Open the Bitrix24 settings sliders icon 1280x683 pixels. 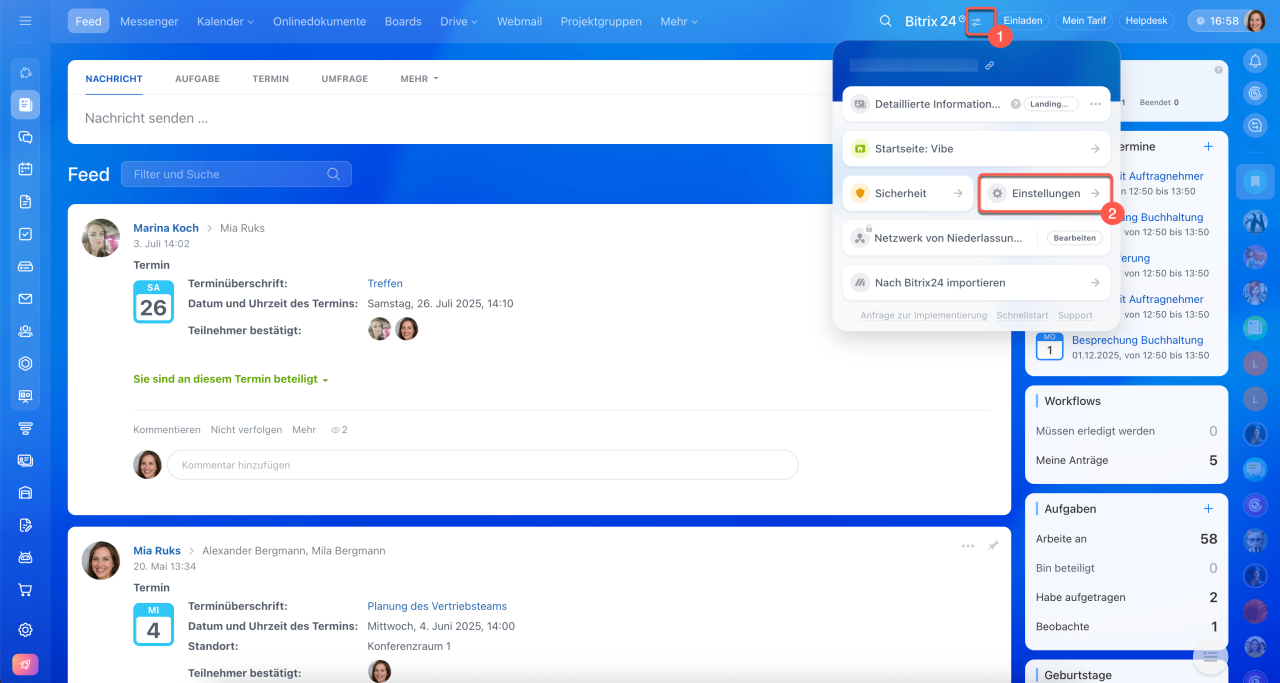tap(977, 21)
